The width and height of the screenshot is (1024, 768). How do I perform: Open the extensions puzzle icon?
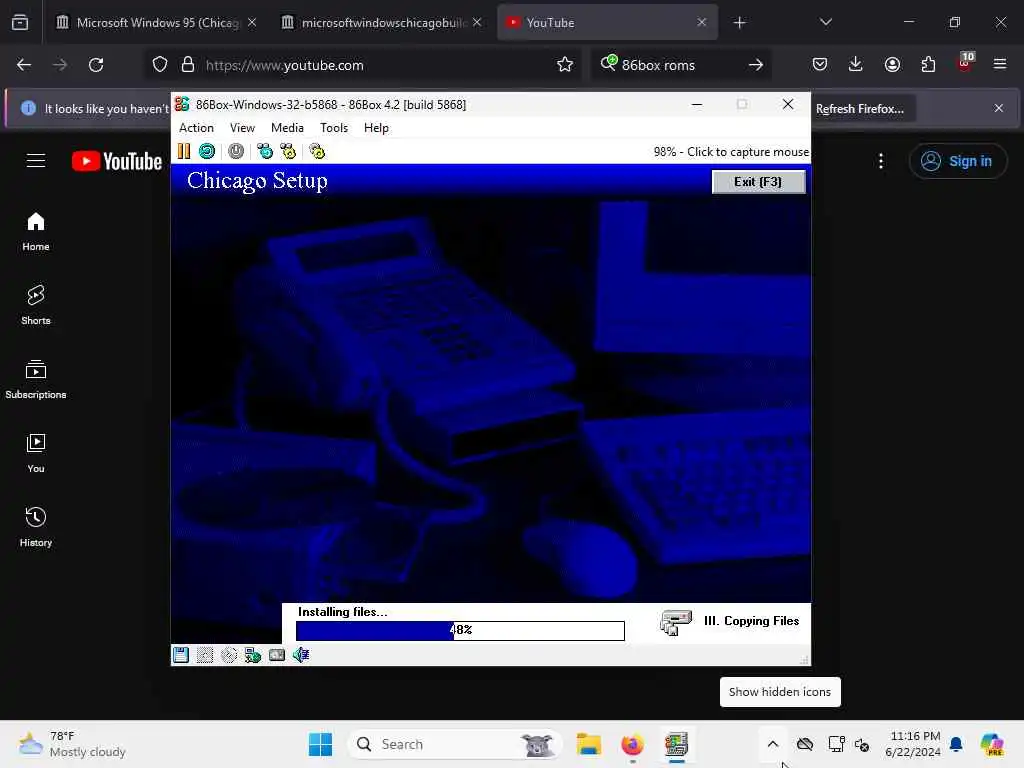tap(928, 64)
